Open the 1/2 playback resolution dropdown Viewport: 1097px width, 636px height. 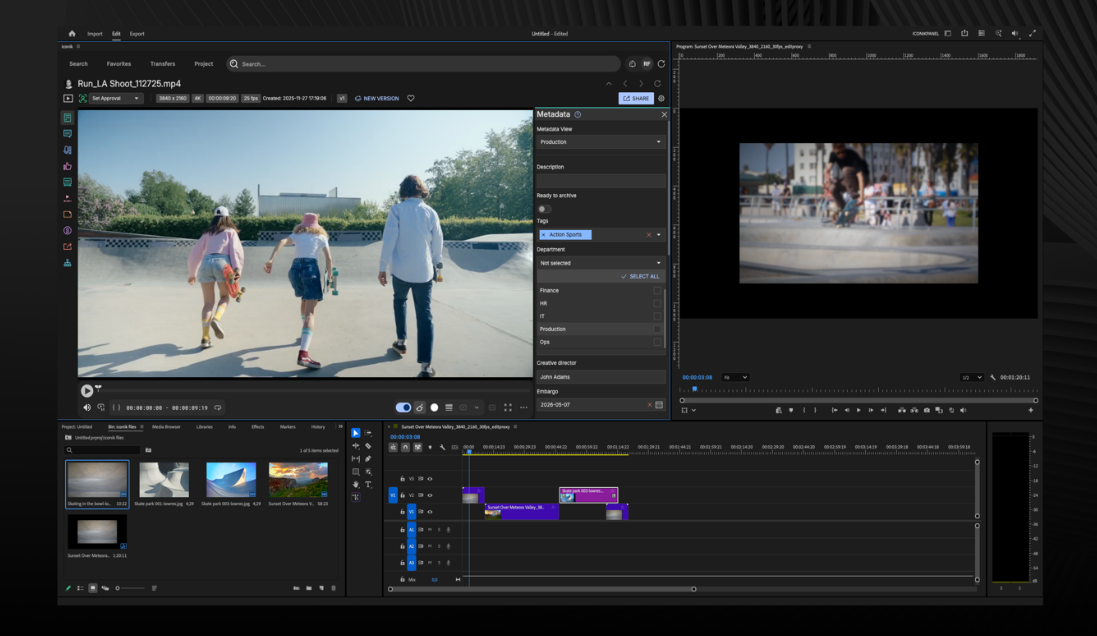coord(972,377)
